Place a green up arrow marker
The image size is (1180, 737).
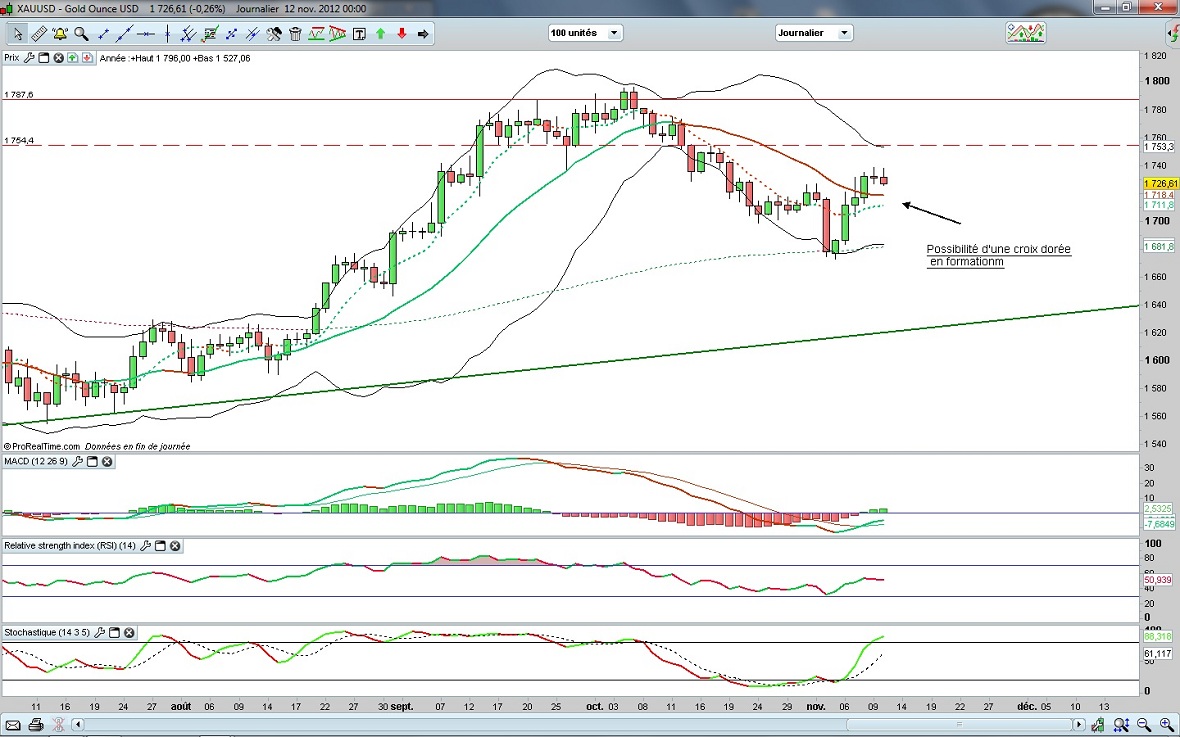click(381, 34)
